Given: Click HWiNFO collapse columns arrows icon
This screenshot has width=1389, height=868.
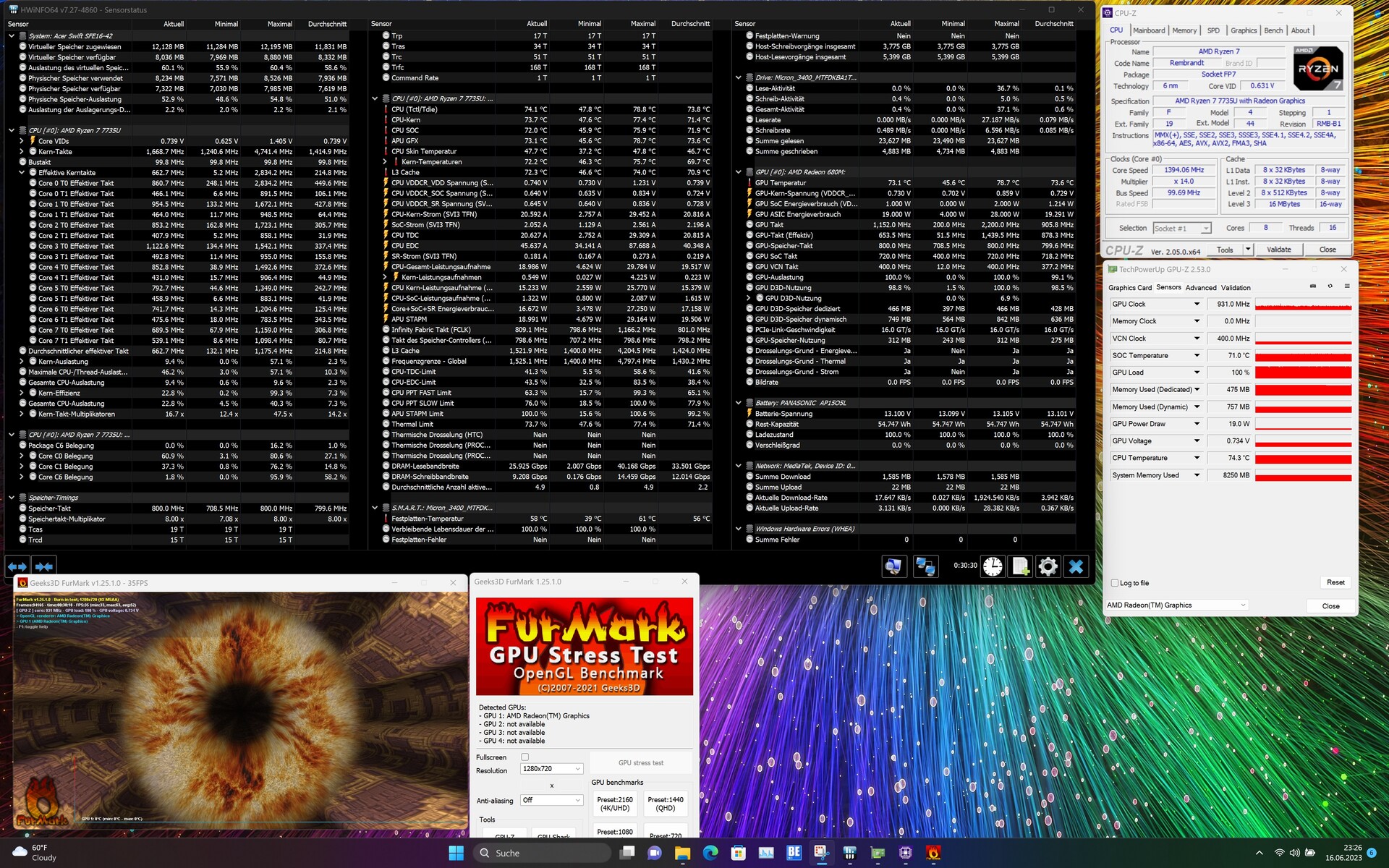Looking at the screenshot, I should click(x=44, y=566).
